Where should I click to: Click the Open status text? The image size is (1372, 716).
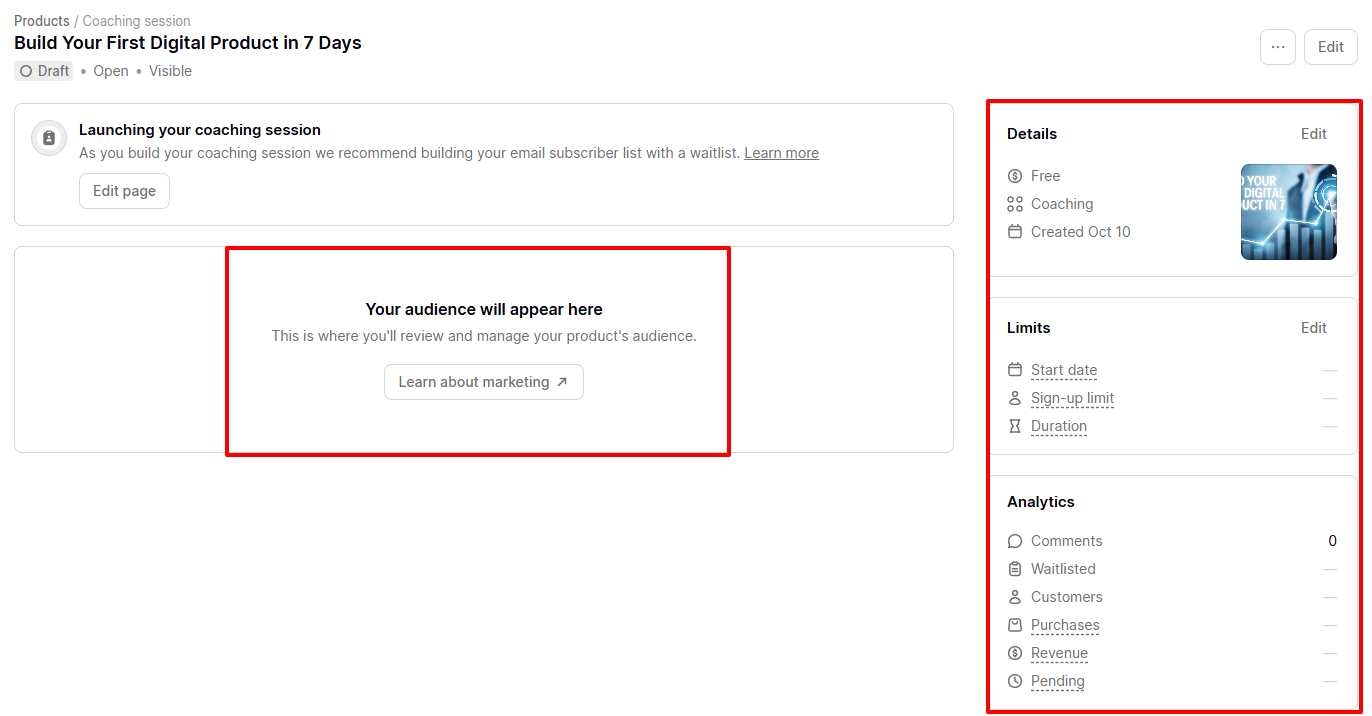tap(111, 71)
